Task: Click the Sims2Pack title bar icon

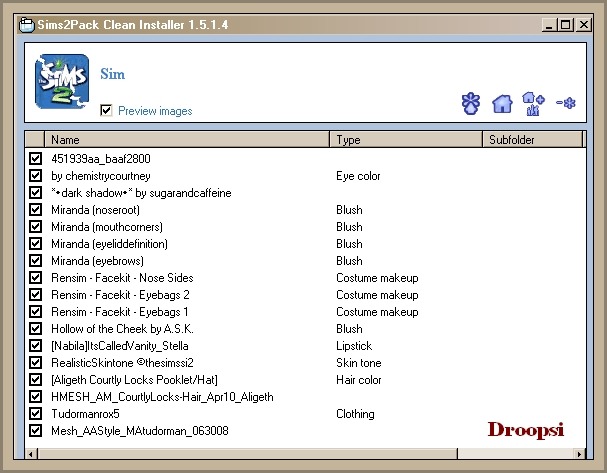Action: (26, 25)
